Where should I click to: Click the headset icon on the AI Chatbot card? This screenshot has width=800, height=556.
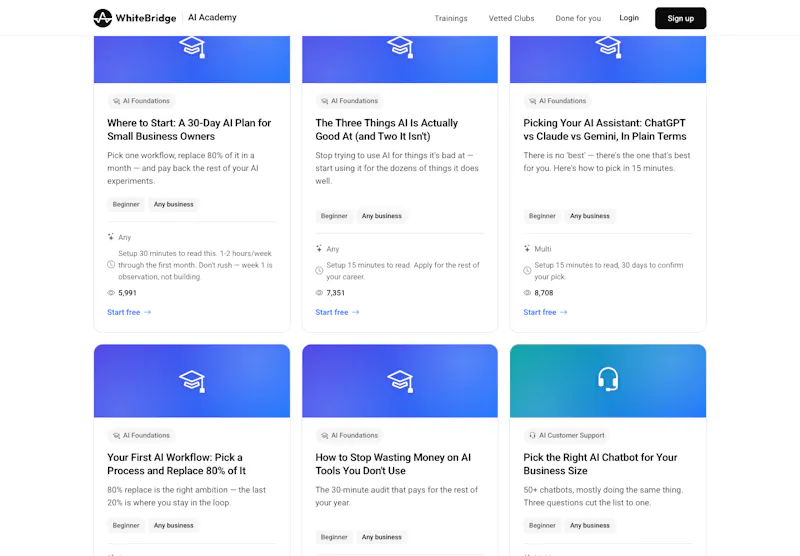click(608, 380)
